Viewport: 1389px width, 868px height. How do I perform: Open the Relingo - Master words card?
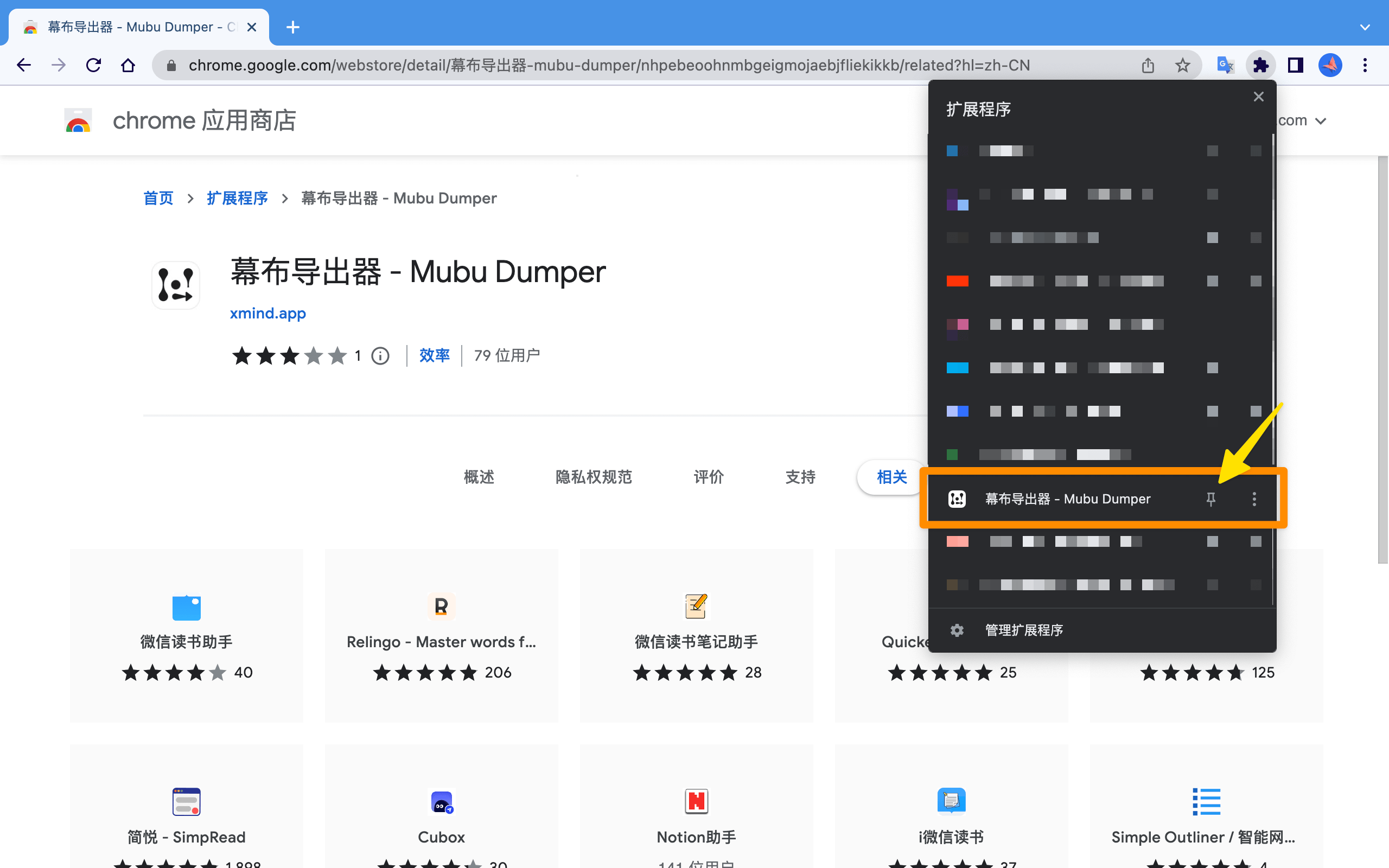pos(441,635)
